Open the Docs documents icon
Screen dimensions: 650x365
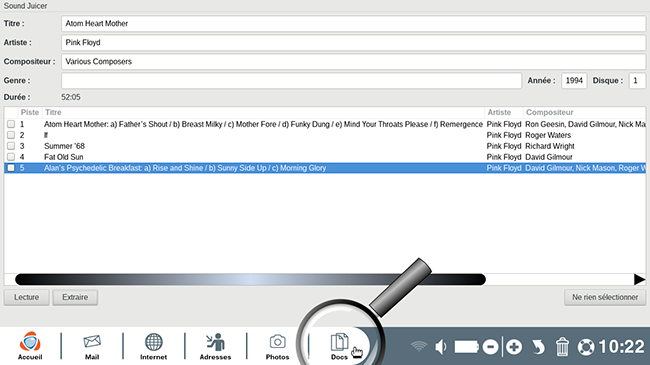point(339,346)
